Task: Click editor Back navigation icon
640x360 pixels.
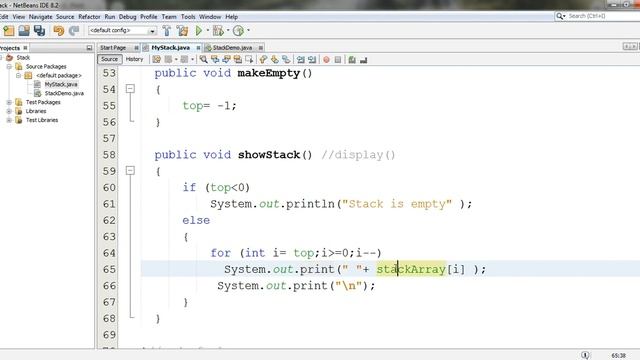Action: click(168, 60)
